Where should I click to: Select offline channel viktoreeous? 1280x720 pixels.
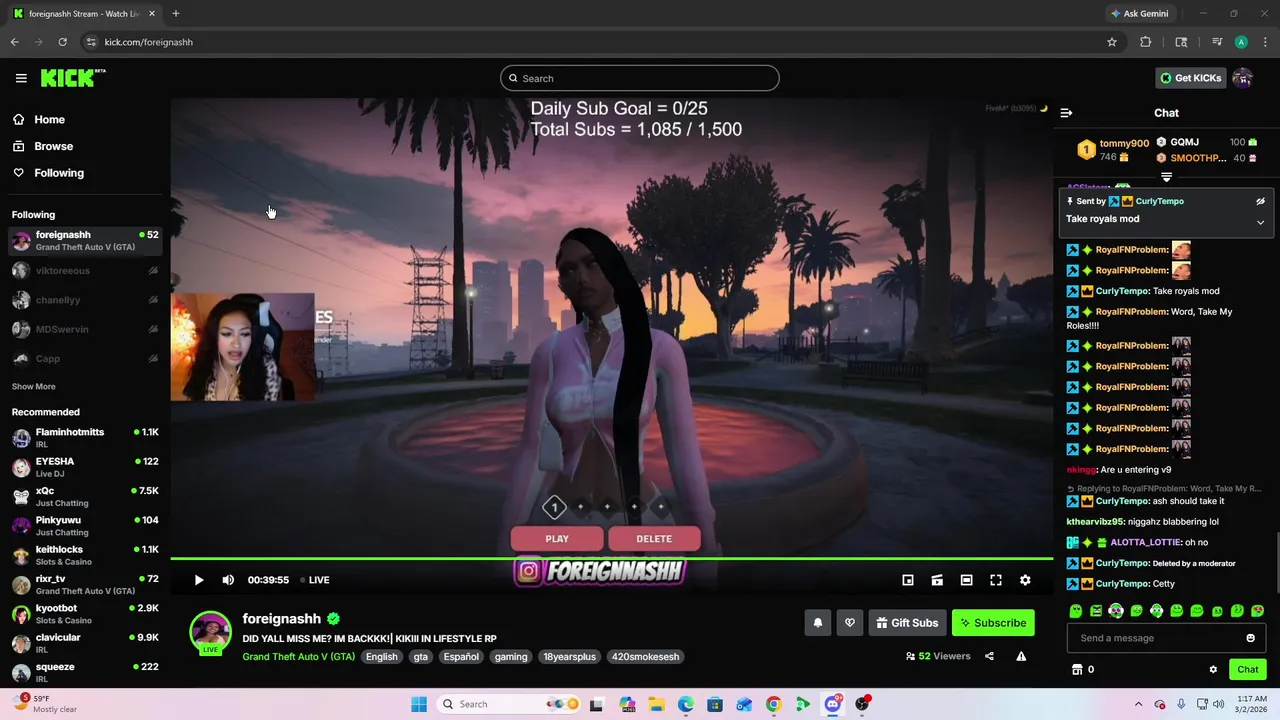85,271
